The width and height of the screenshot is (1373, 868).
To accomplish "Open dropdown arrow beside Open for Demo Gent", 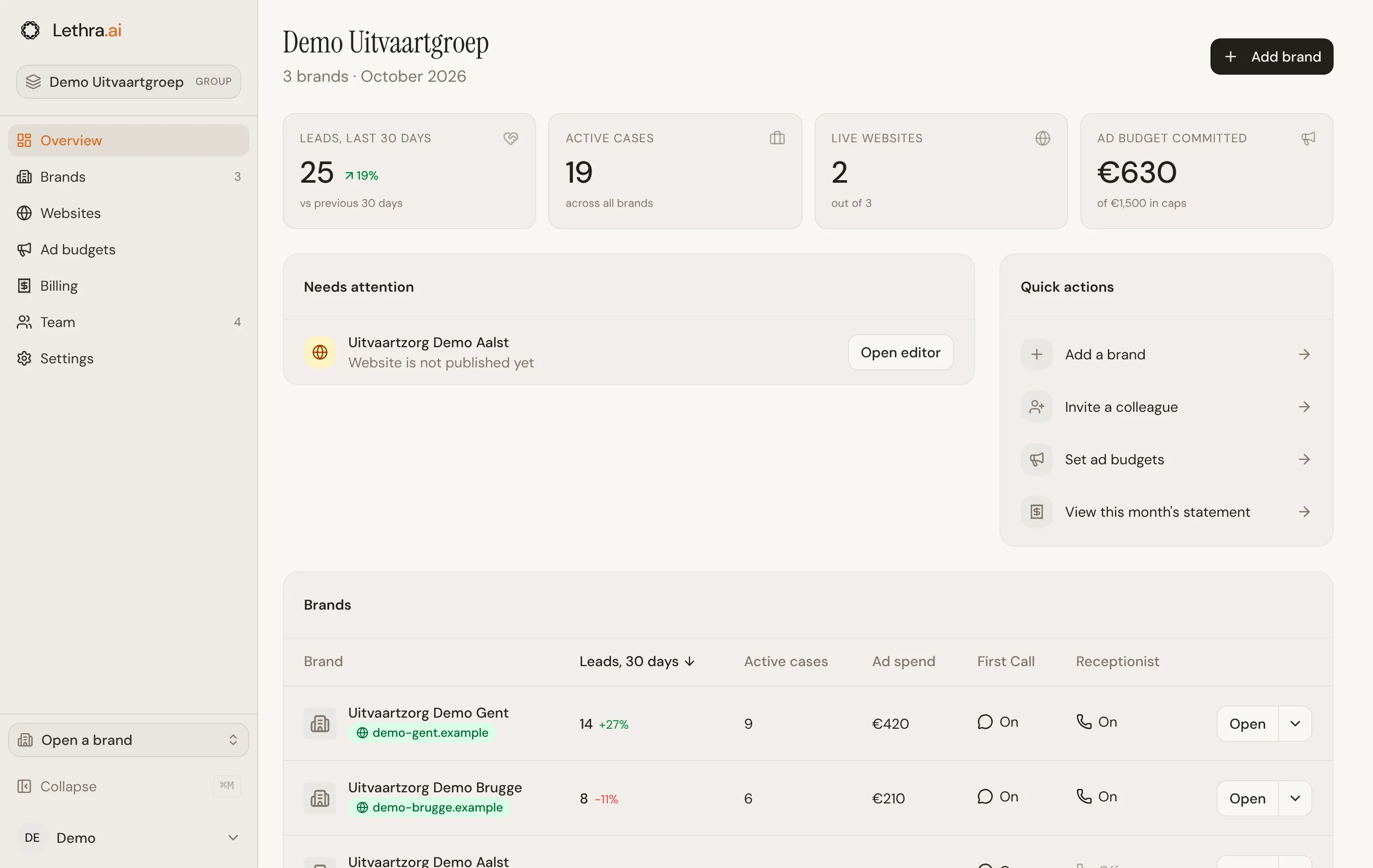I will [1295, 724].
